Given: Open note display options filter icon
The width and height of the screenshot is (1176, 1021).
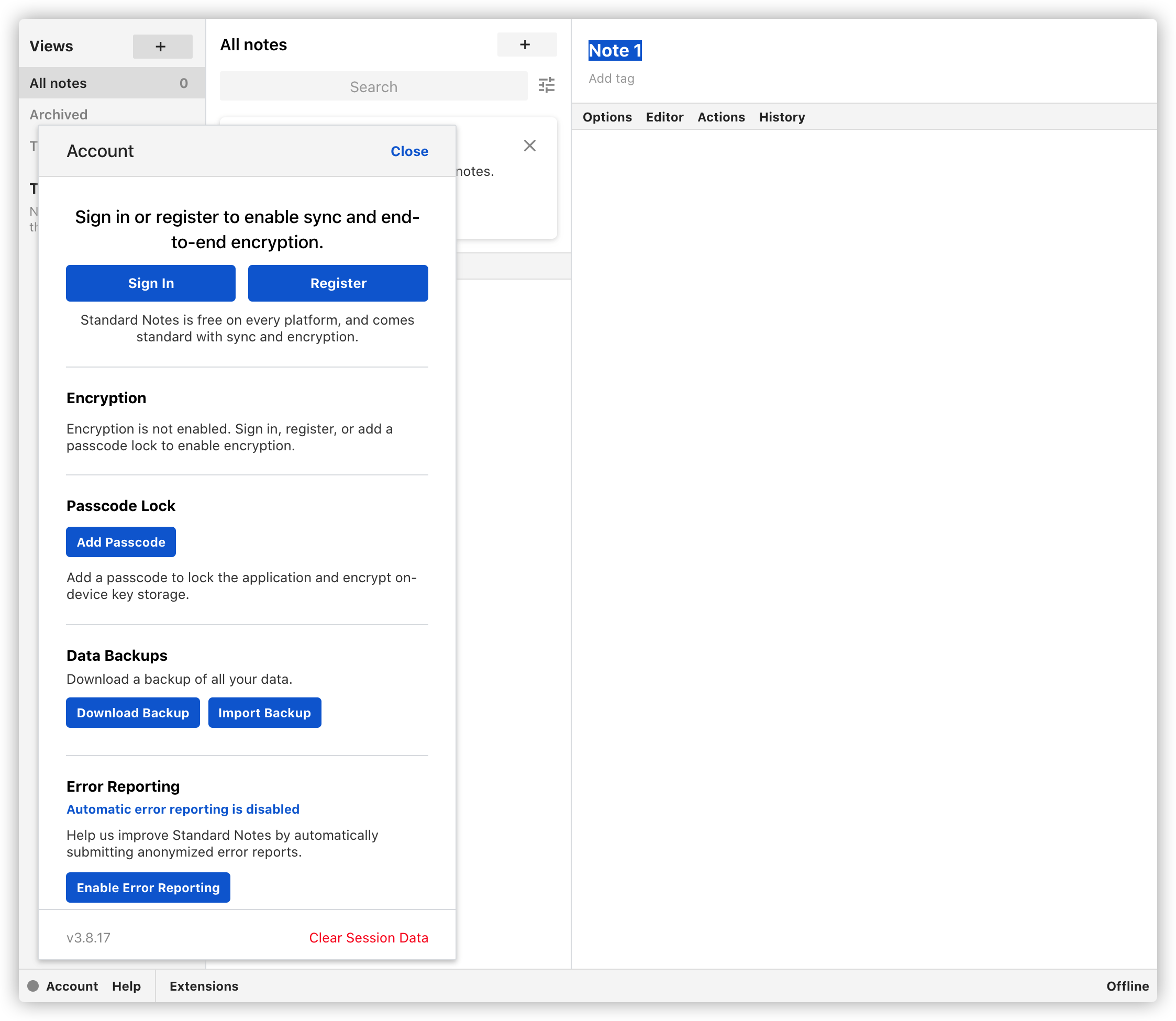Looking at the screenshot, I should click(547, 85).
